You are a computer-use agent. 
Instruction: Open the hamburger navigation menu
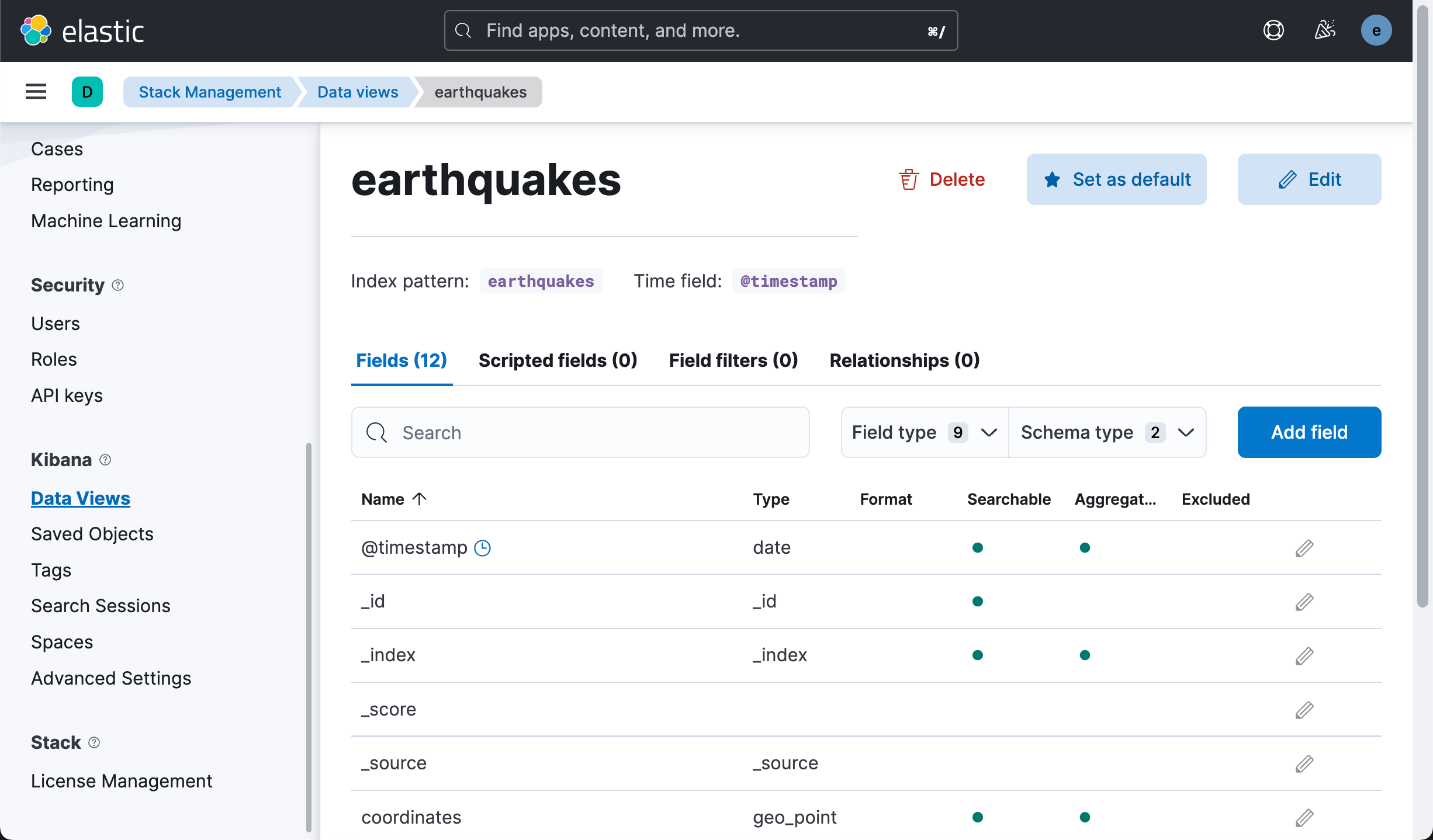[36, 92]
